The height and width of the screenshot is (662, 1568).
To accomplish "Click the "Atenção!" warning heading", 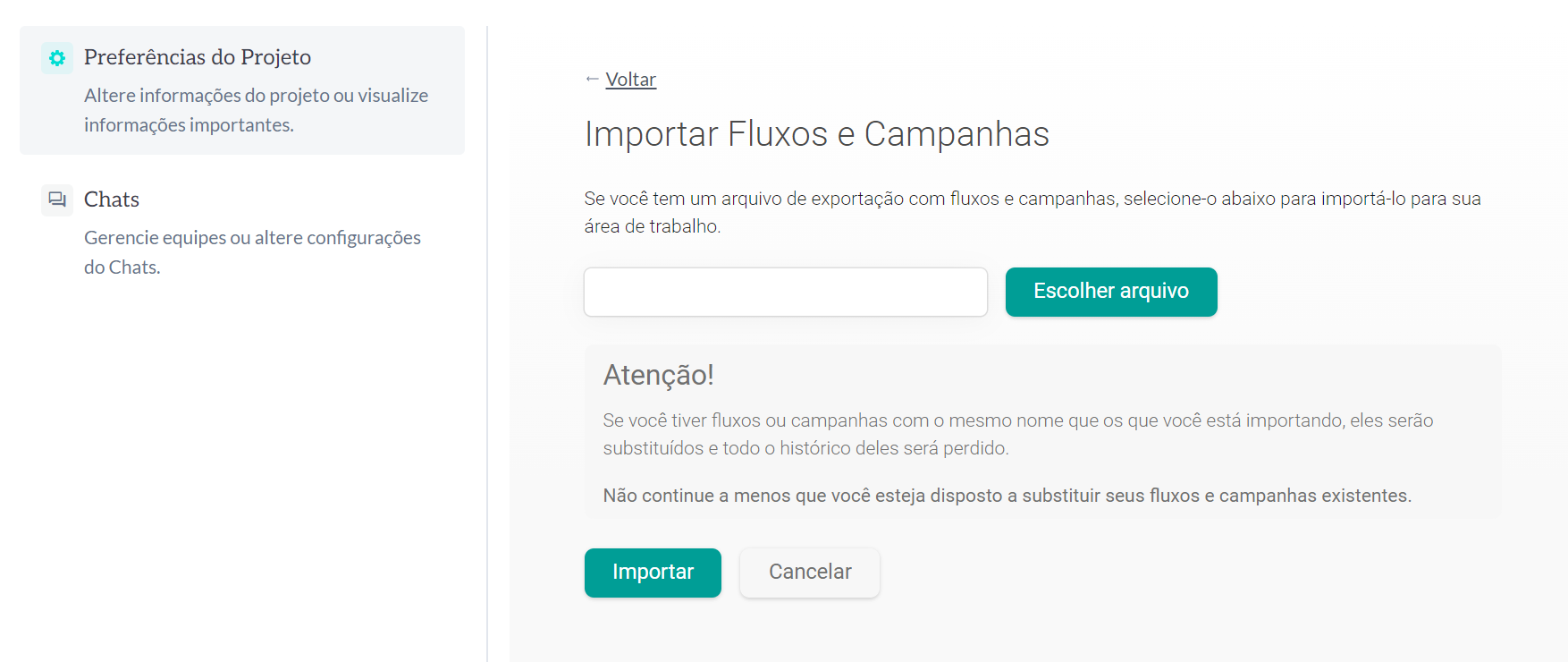I will pos(658,375).
